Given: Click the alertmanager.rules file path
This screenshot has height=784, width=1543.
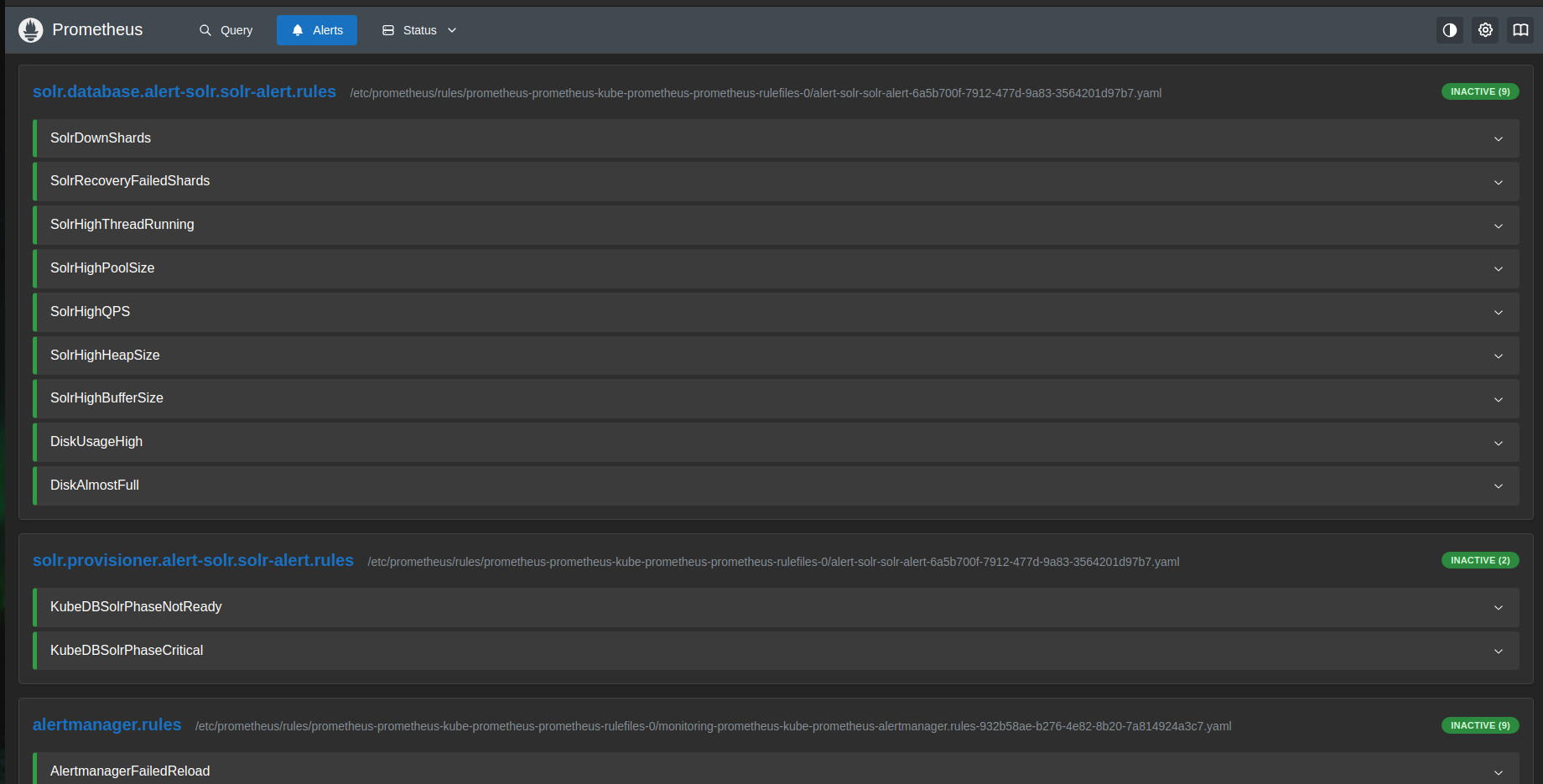Looking at the screenshot, I should point(714,726).
